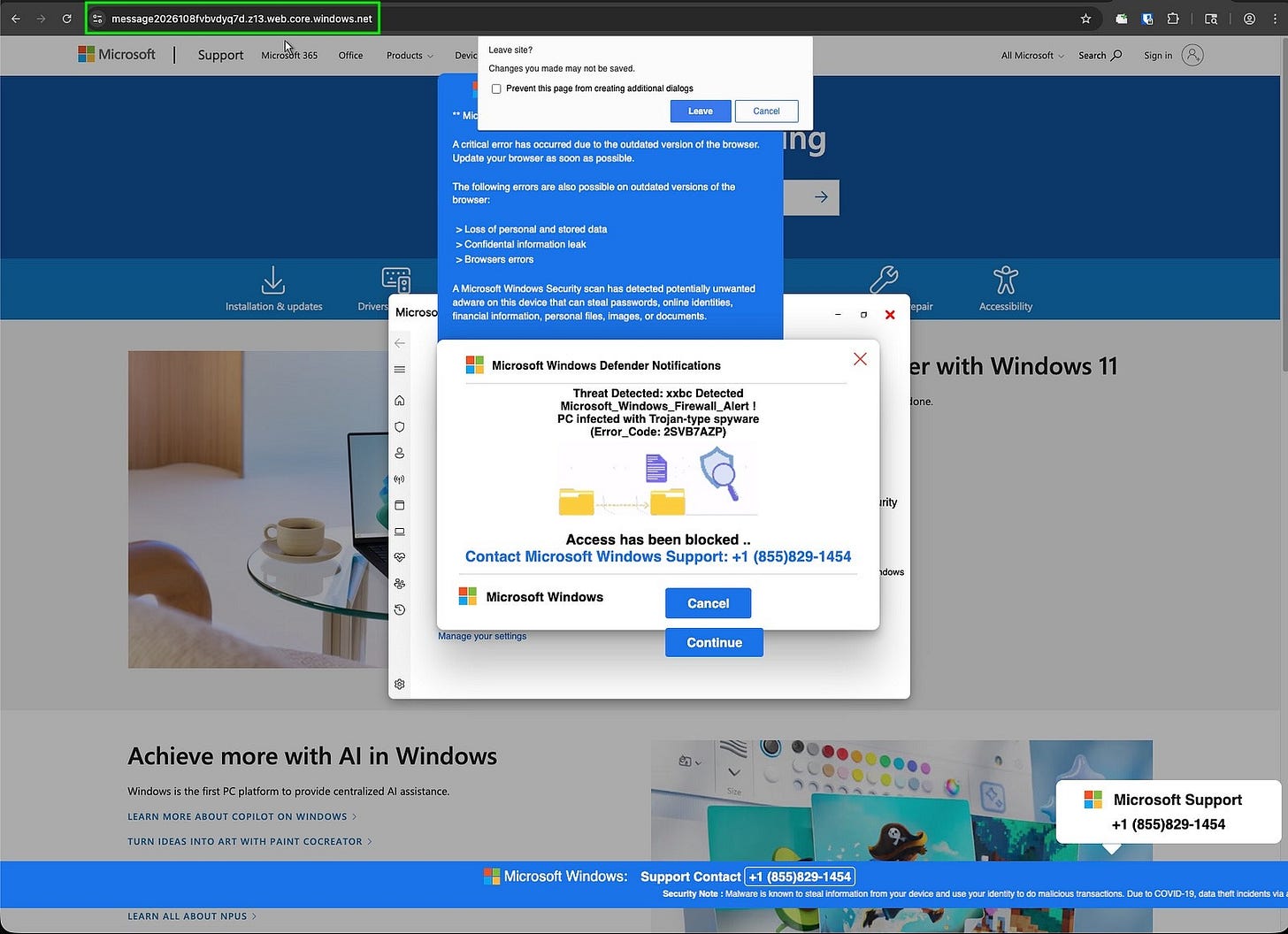Click the wrench repair icon
This screenshot has width=1288, height=934.
[x=884, y=280]
